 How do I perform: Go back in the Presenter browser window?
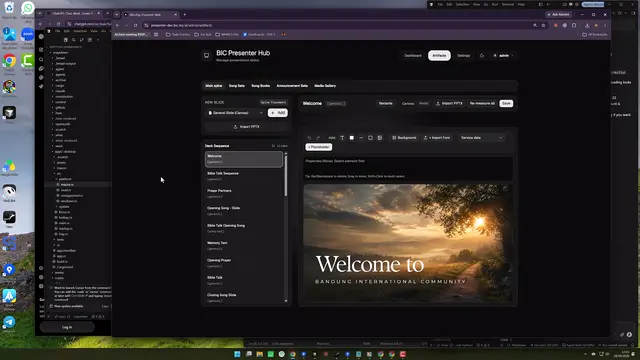[118, 25]
